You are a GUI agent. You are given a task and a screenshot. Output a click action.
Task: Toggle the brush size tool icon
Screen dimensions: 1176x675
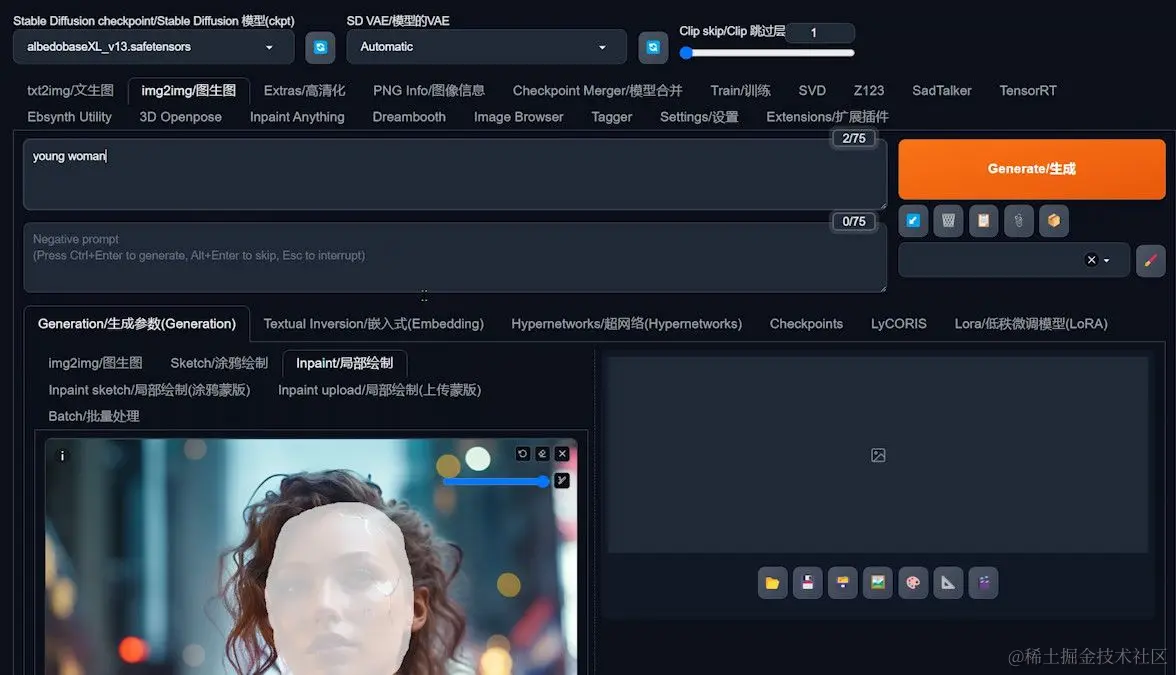pyautogui.click(x=562, y=480)
